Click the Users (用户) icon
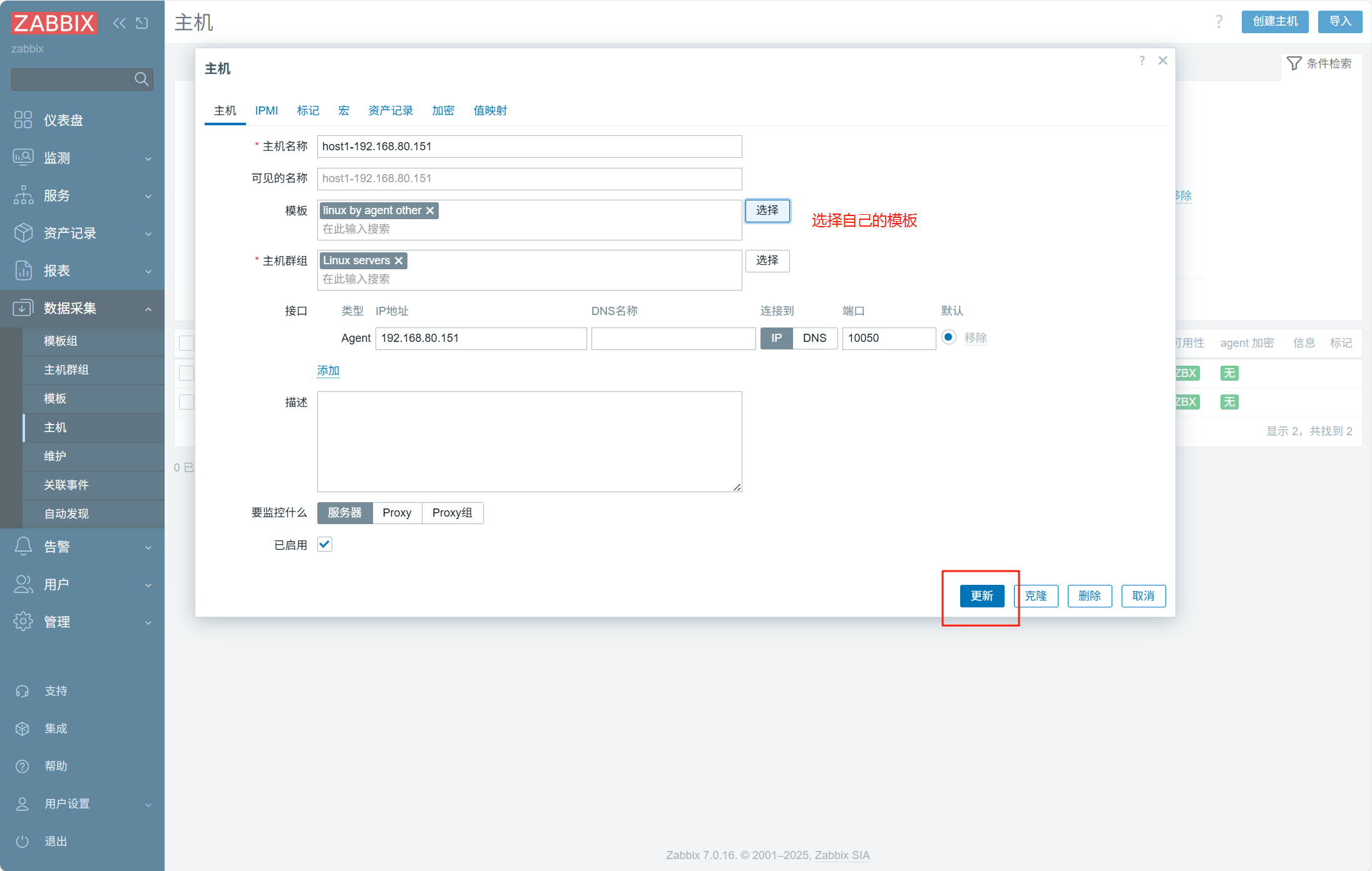Viewport: 1372px width, 871px height. click(23, 584)
